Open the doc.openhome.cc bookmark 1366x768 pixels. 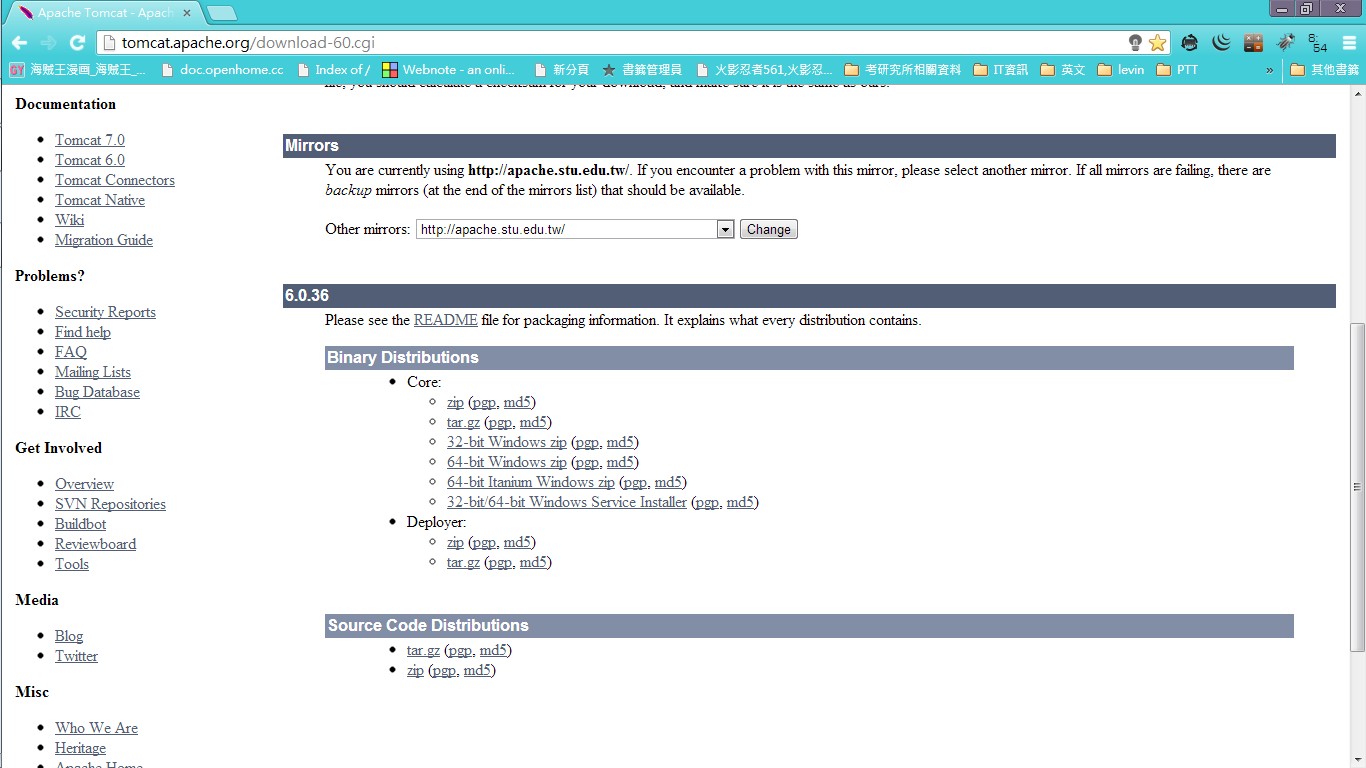click(x=222, y=70)
